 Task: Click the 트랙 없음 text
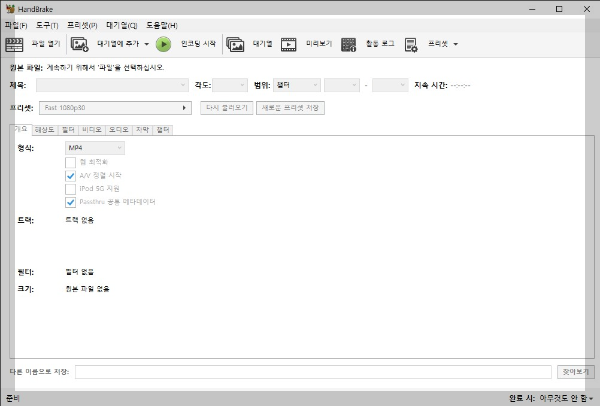pos(80,220)
